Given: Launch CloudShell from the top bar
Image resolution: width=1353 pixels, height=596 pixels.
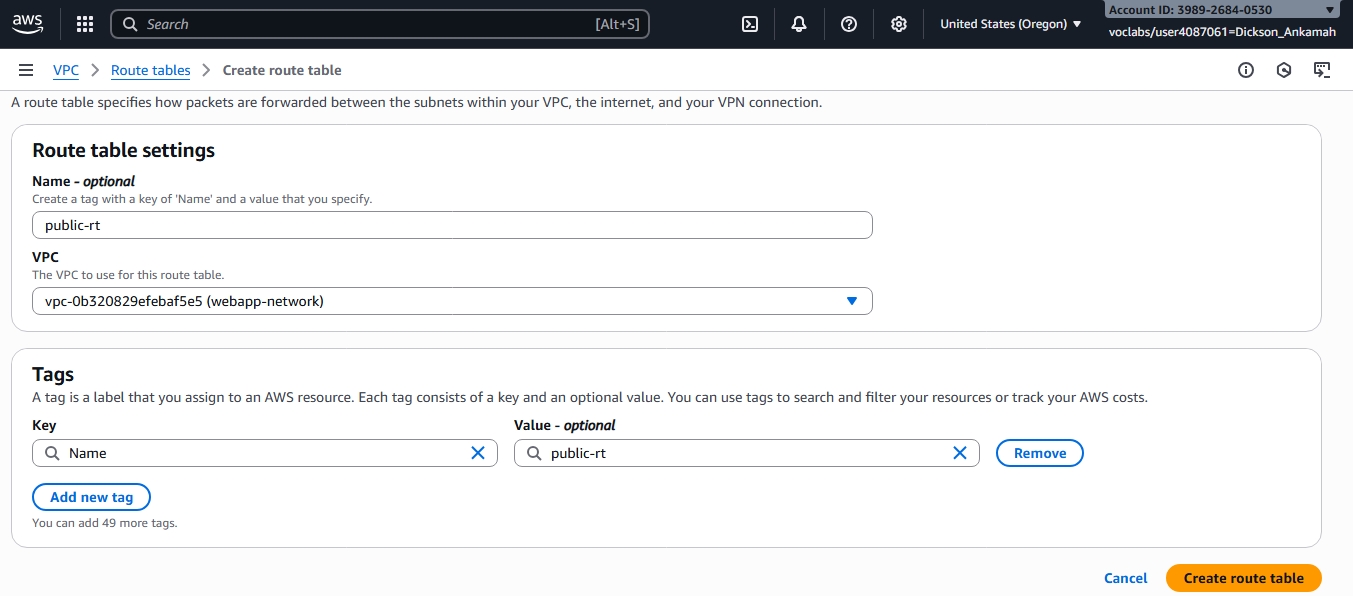Looking at the screenshot, I should [x=749, y=24].
